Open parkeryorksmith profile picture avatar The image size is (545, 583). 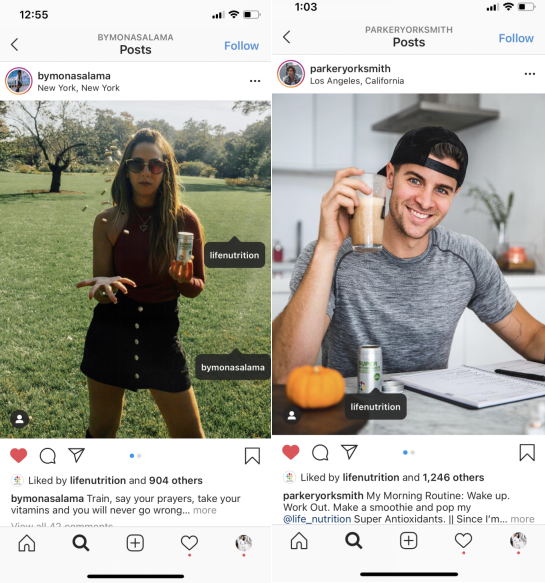[x=291, y=74]
